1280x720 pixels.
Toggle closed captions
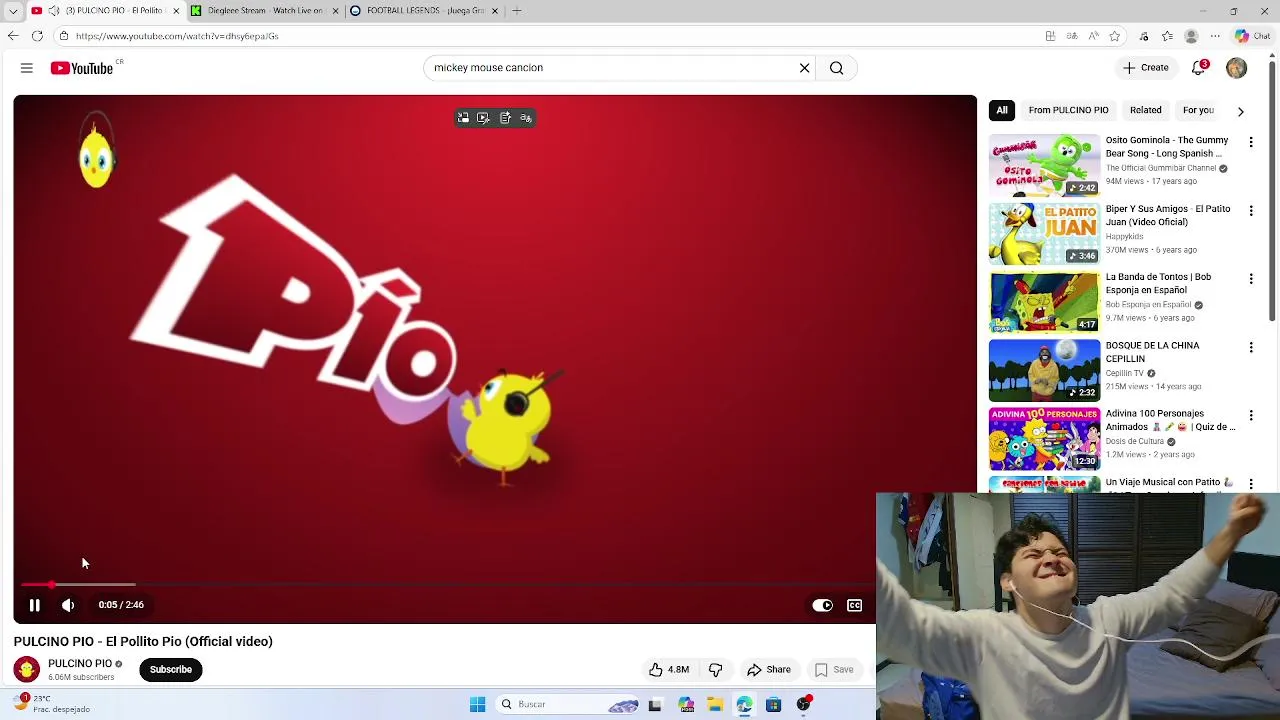(x=855, y=605)
